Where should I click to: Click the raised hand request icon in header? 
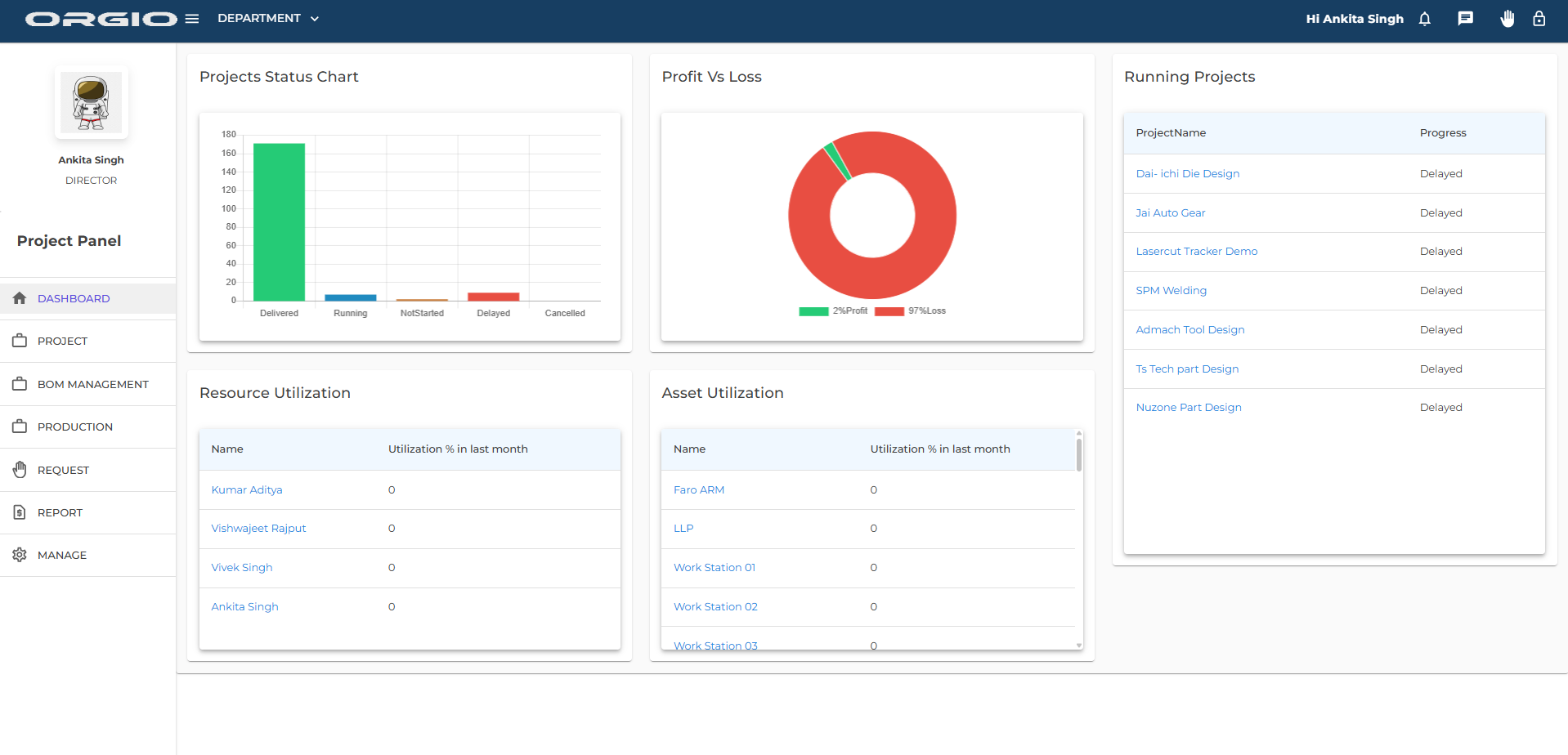click(1507, 19)
